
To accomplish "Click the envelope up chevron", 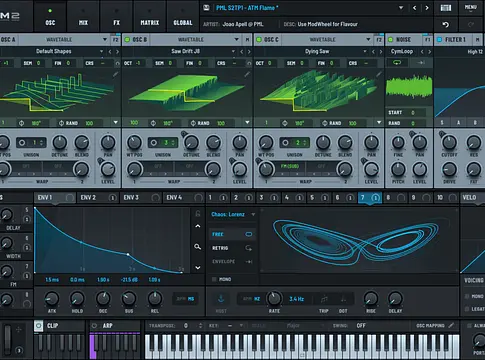I will (x=198, y=226).
